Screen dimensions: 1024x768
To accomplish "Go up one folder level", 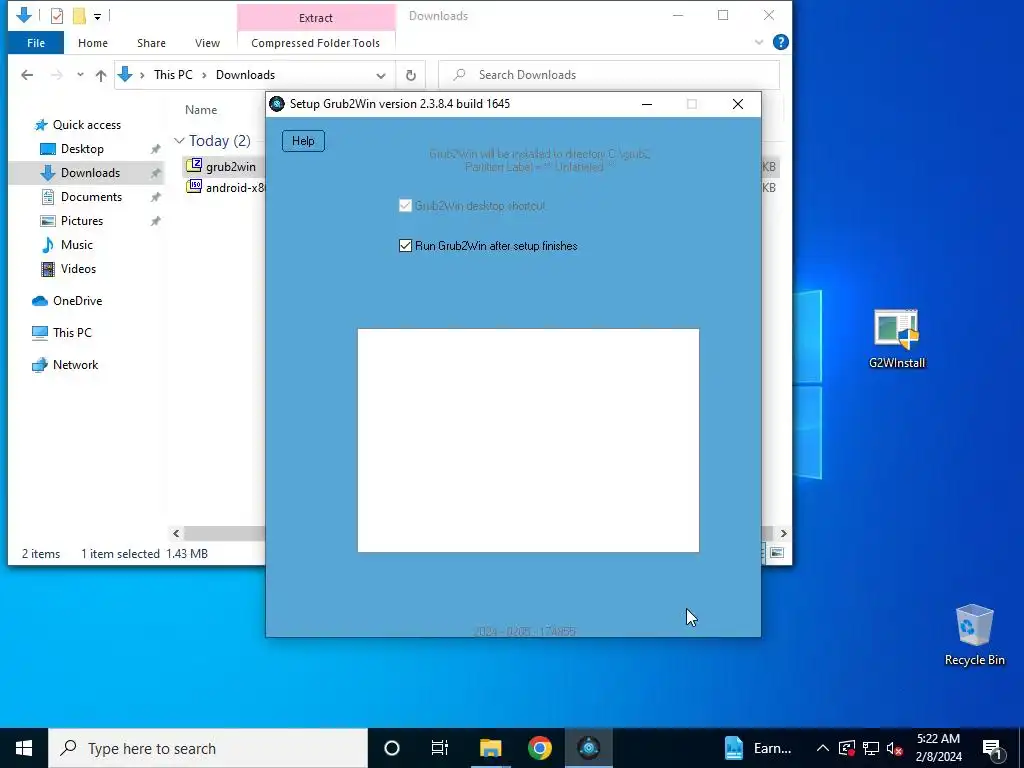I will tap(101, 75).
